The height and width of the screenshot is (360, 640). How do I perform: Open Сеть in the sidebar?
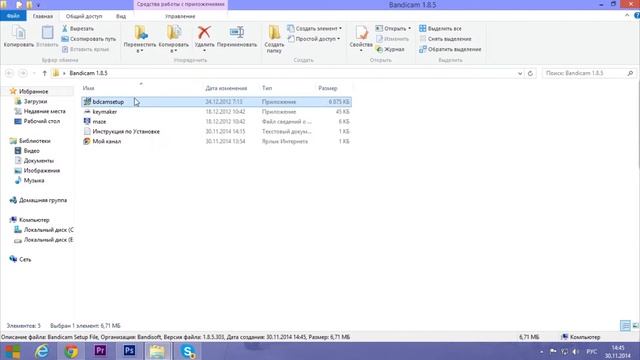click(20, 259)
